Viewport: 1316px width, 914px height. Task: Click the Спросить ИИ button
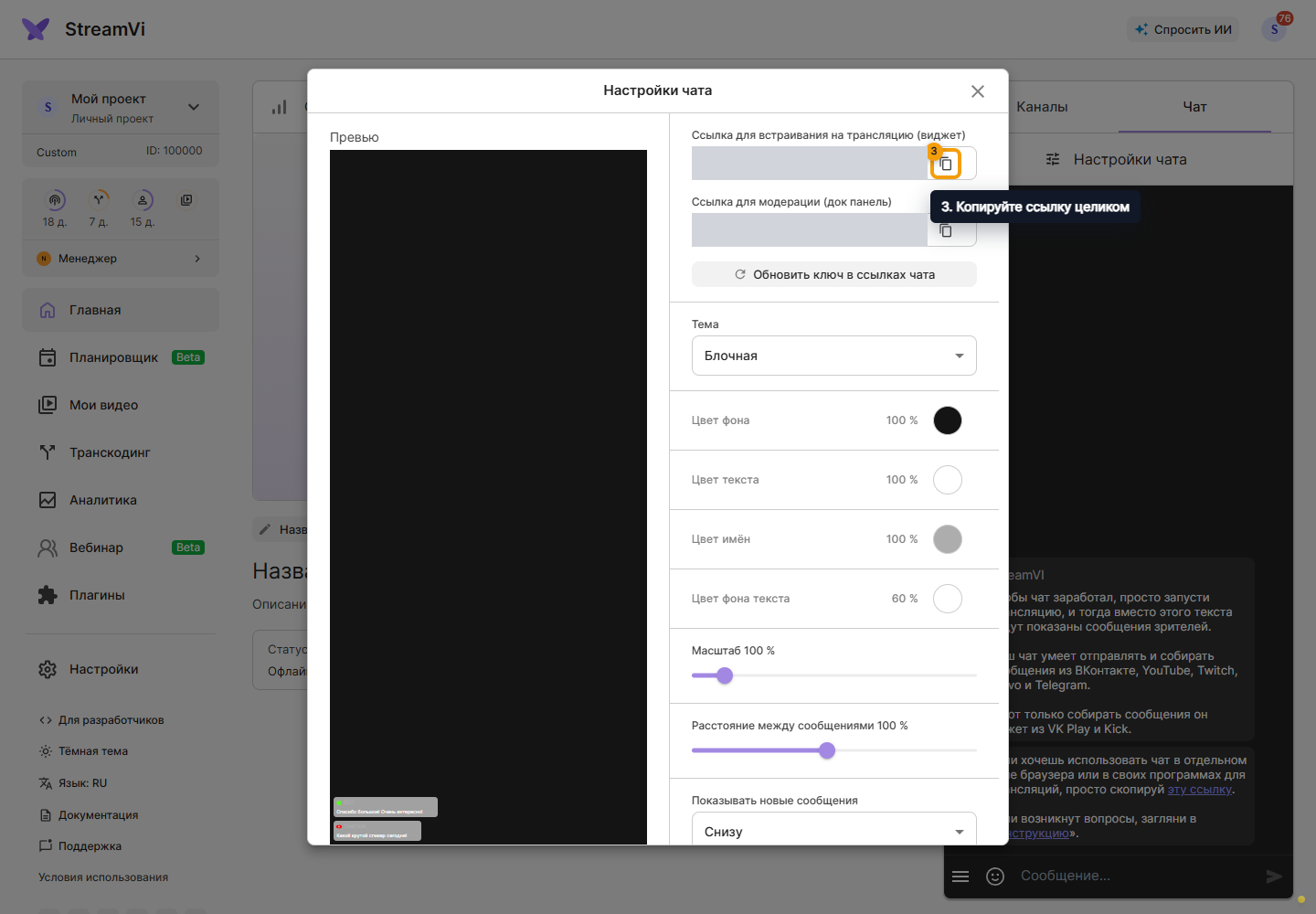1183,29
